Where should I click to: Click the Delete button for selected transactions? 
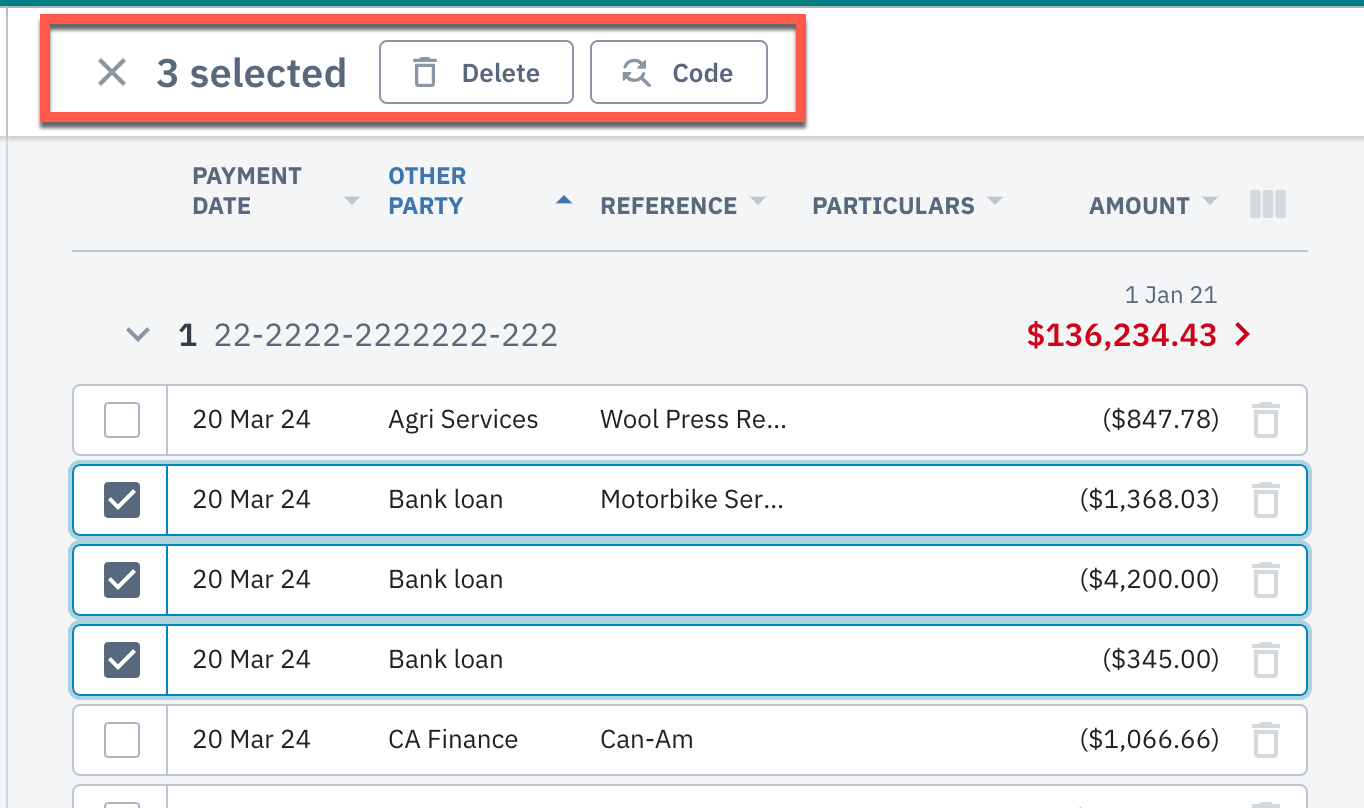(x=476, y=72)
